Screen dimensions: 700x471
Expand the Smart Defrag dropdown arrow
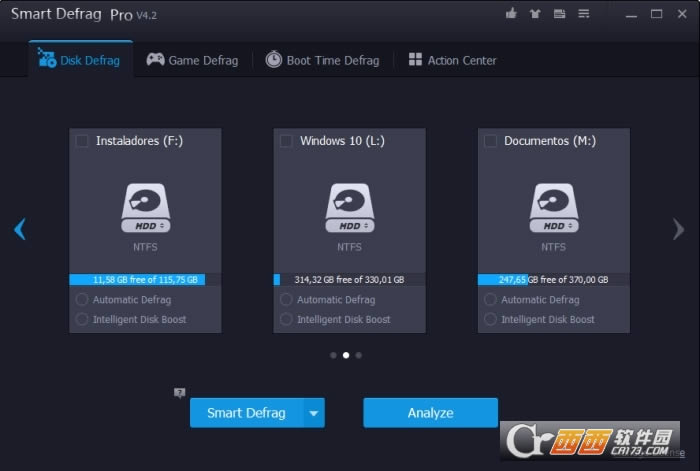(314, 413)
